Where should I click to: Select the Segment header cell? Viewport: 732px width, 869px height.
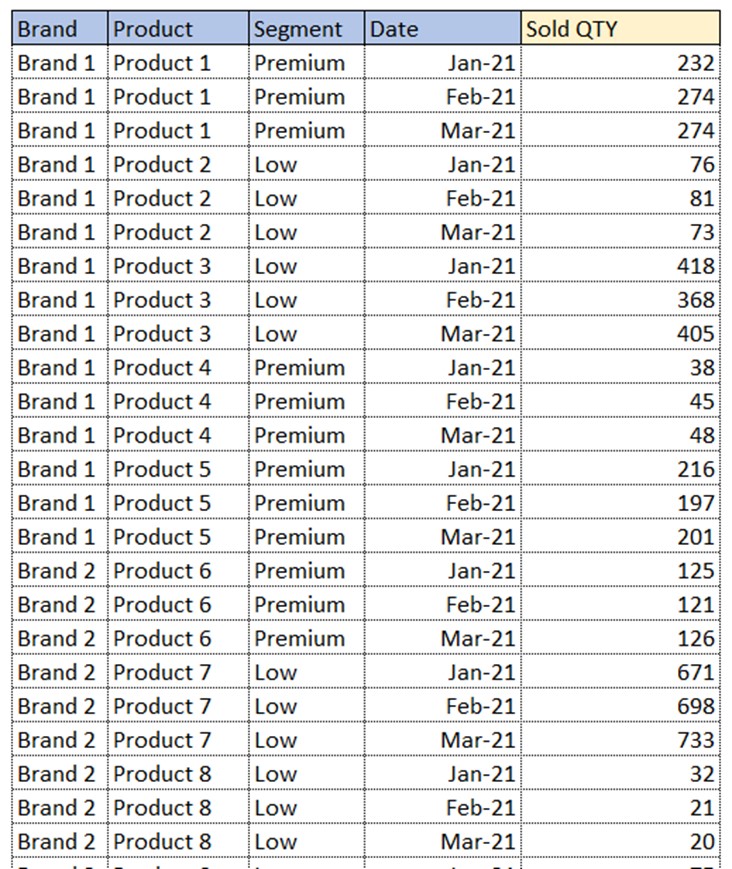click(x=306, y=28)
